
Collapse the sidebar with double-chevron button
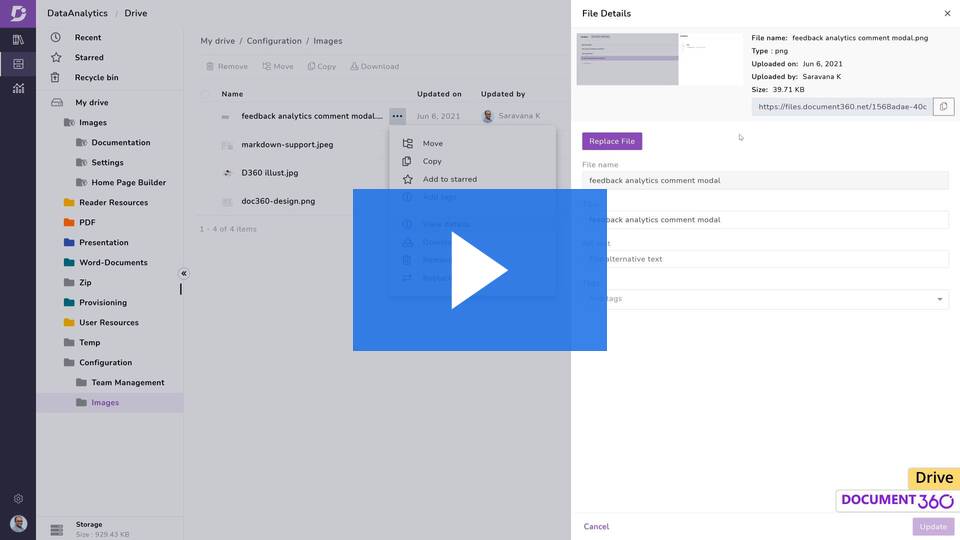[x=184, y=274]
